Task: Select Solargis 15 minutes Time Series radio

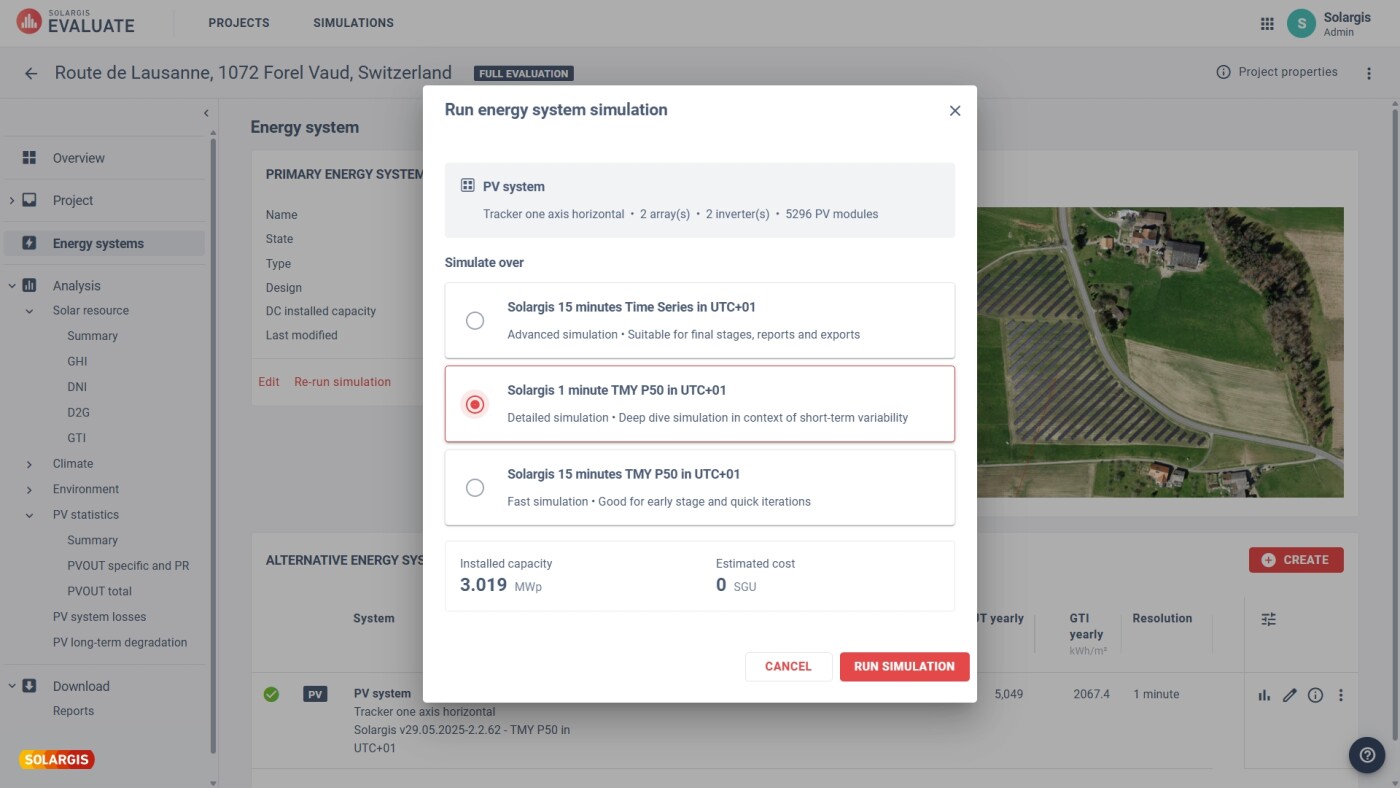Action: tap(475, 320)
